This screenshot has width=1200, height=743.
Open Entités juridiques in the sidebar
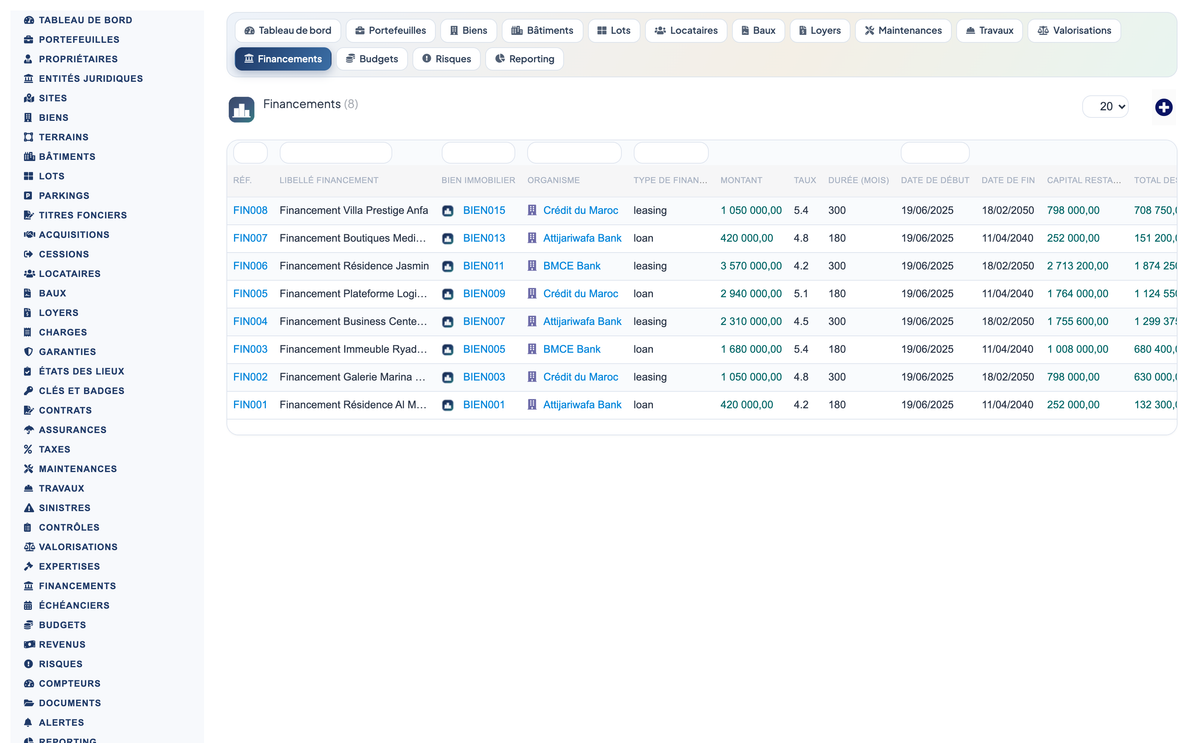[x=91, y=79]
